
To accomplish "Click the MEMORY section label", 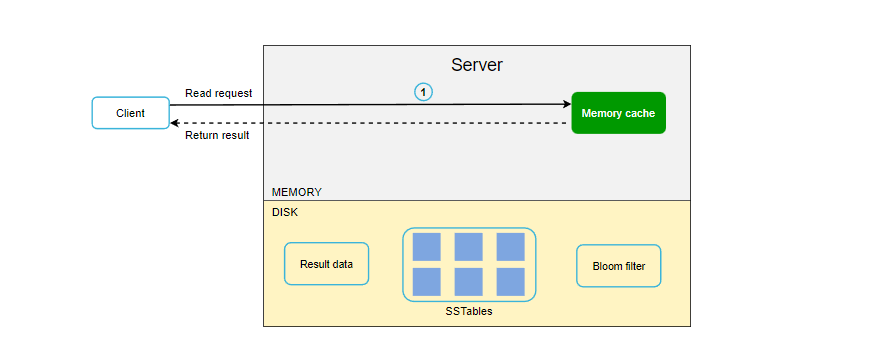I will [x=296, y=192].
